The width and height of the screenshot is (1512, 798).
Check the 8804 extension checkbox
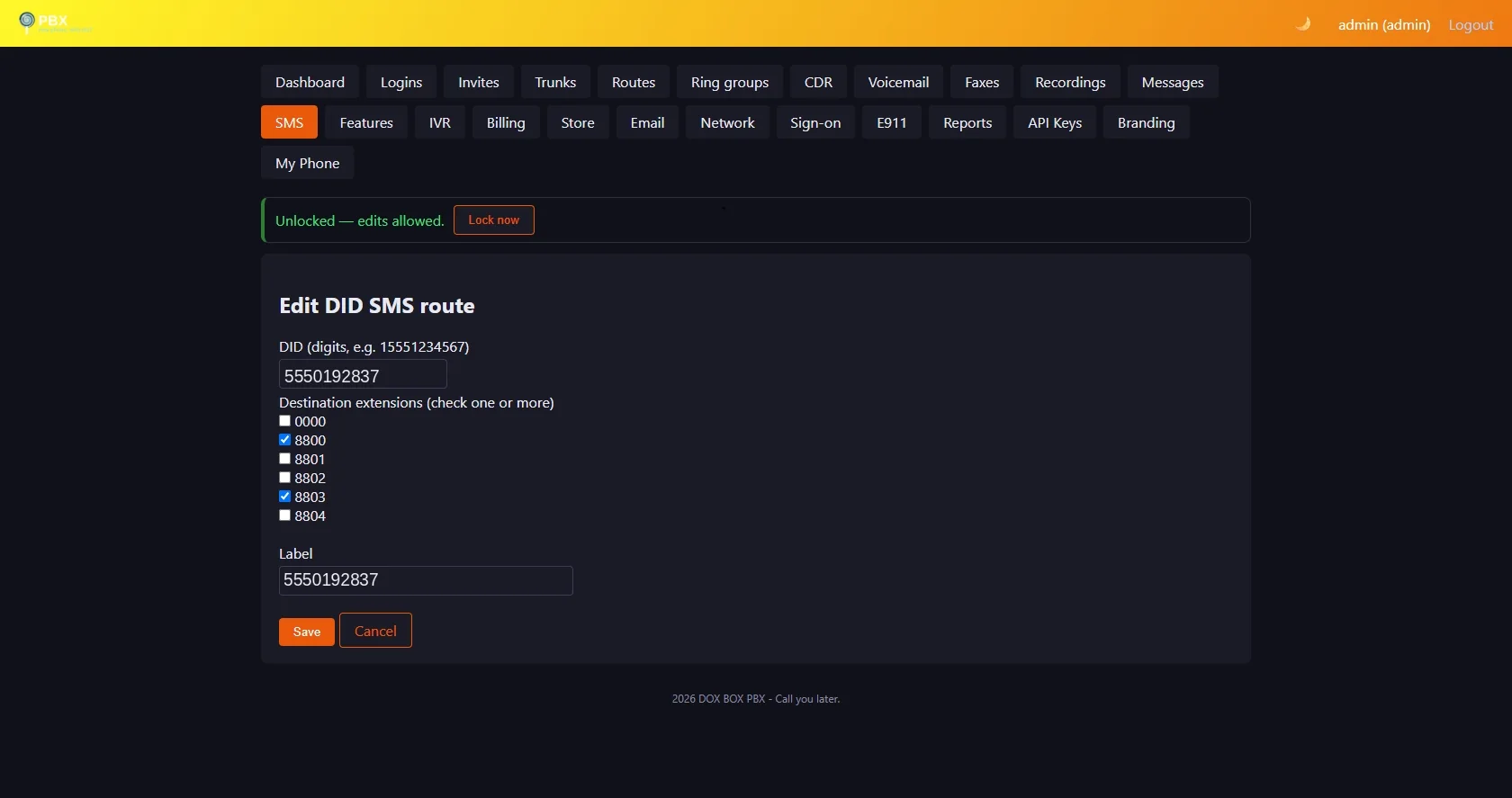click(x=284, y=515)
